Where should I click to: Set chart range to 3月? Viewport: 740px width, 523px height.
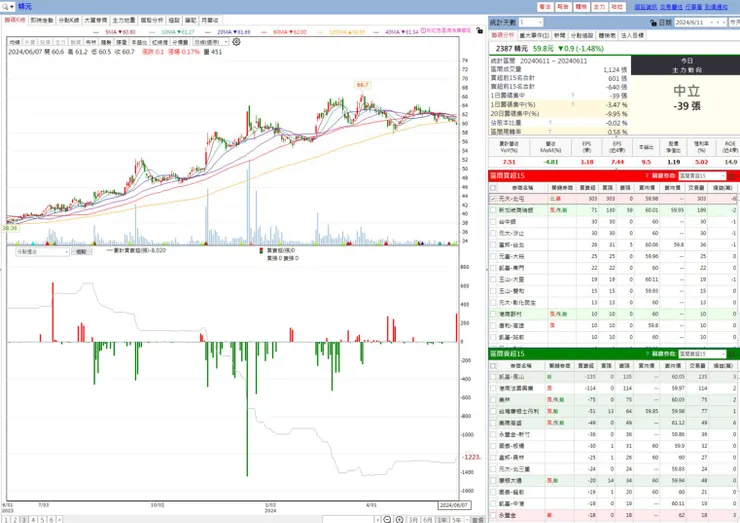(413, 520)
